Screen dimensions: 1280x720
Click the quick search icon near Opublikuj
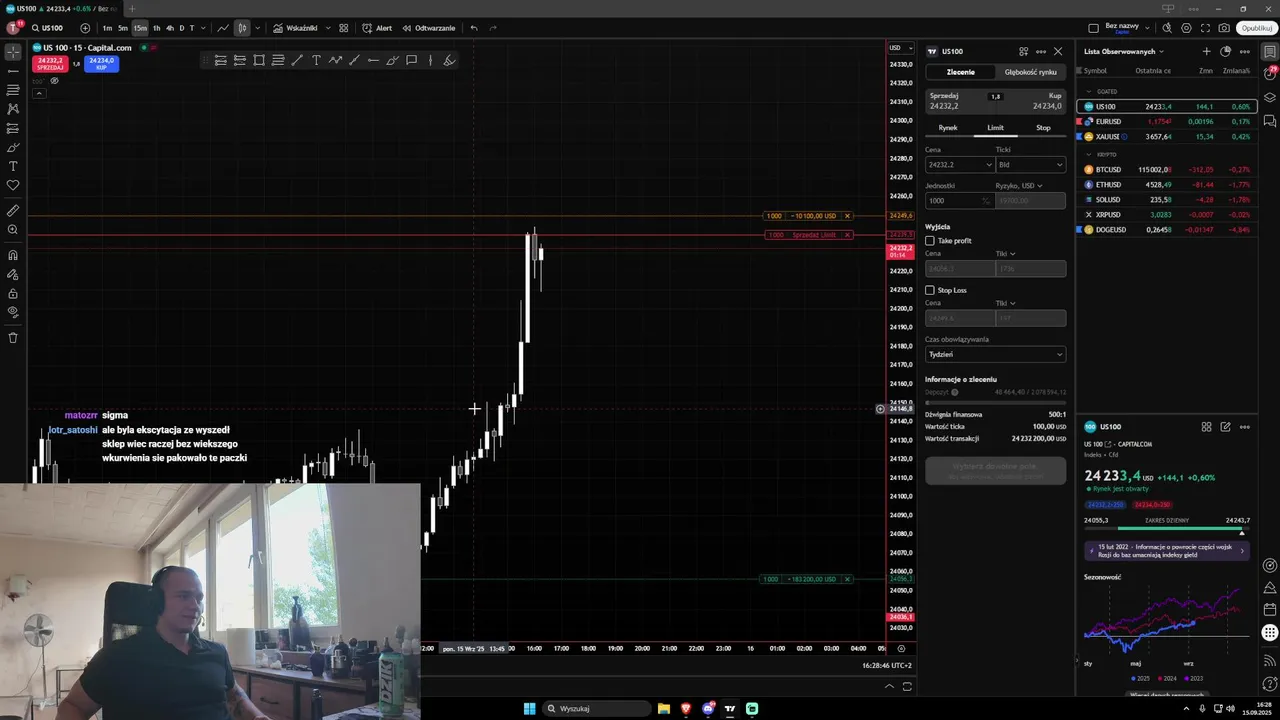(x=1168, y=28)
